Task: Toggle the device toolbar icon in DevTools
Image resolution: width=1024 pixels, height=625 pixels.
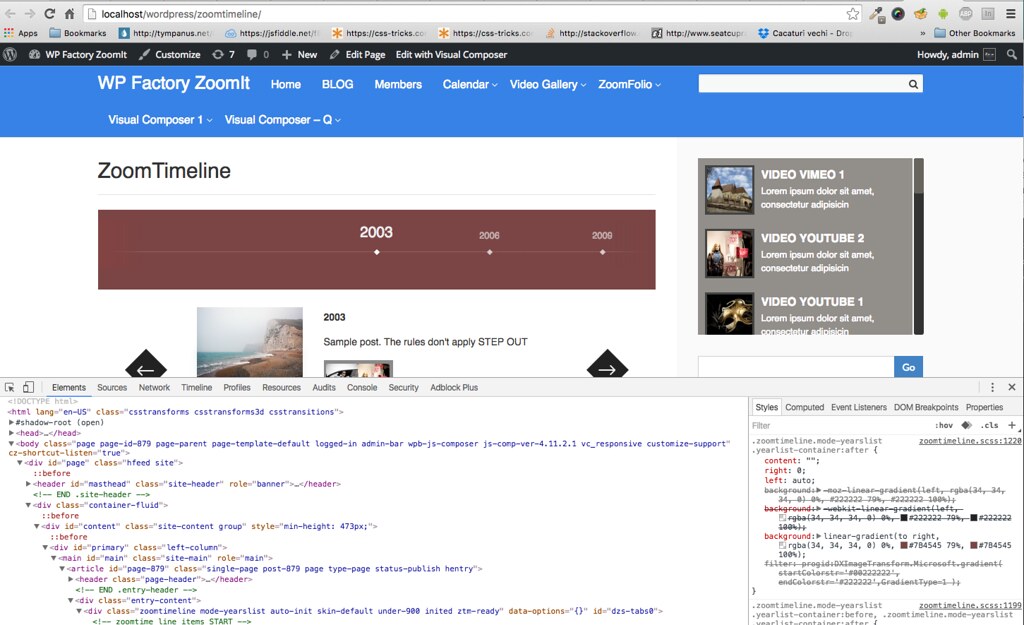Action: coord(28,388)
